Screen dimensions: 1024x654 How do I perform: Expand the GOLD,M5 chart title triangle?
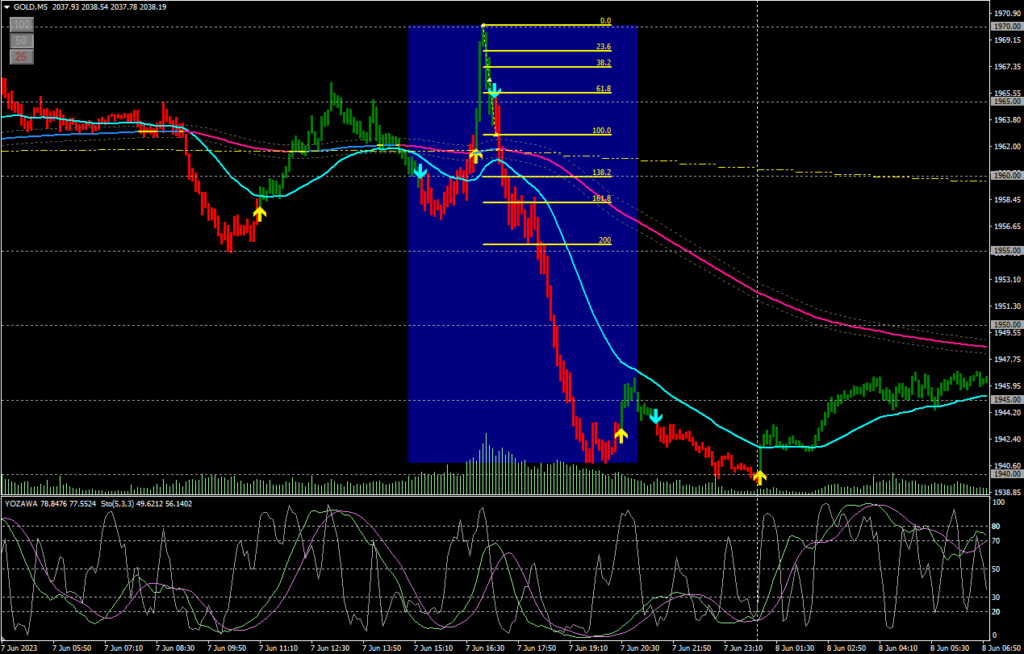tap(7, 7)
